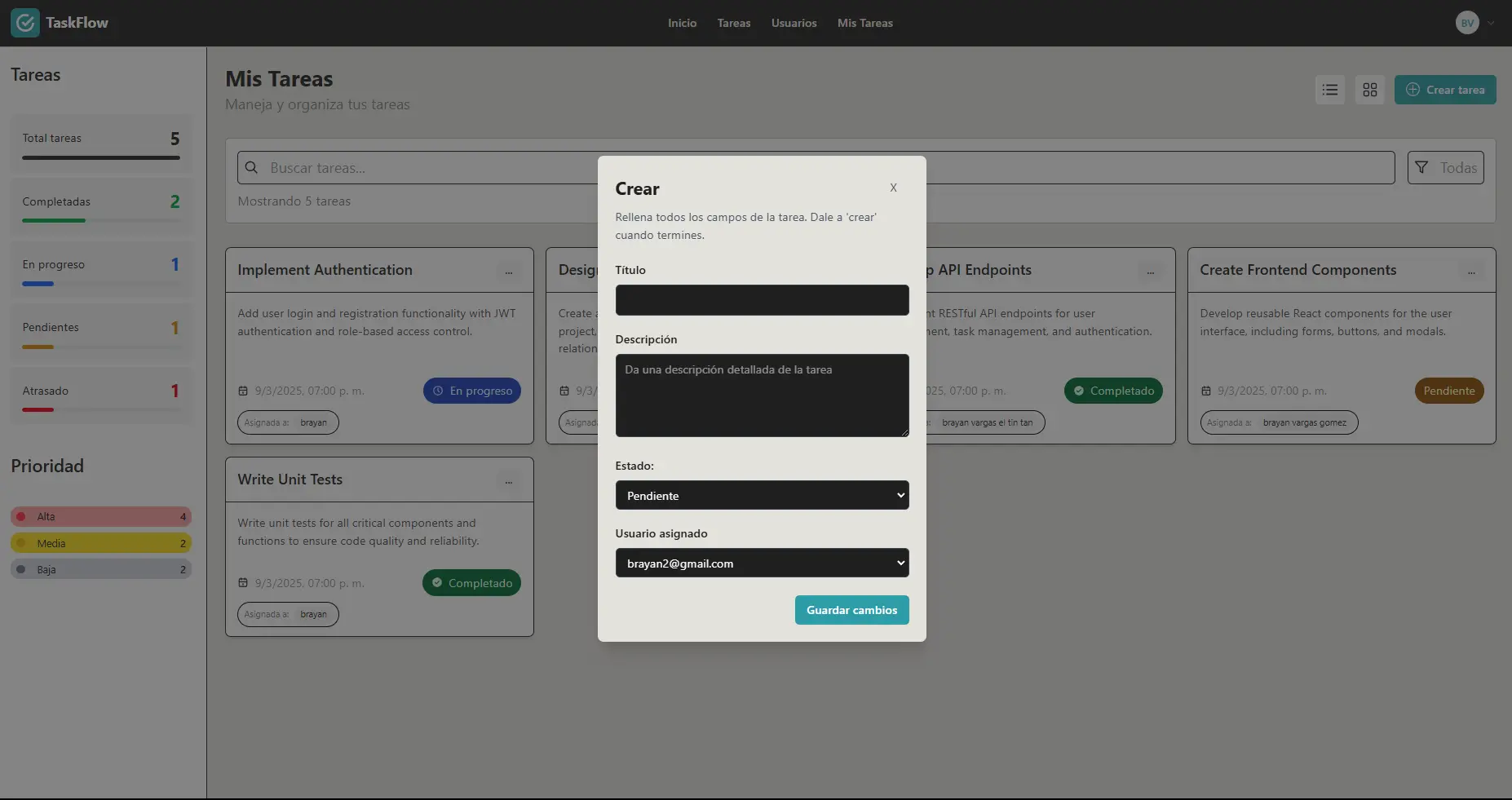Image resolution: width=1512 pixels, height=800 pixels.
Task: Open Mis Tareas navigation item
Action: click(864, 23)
